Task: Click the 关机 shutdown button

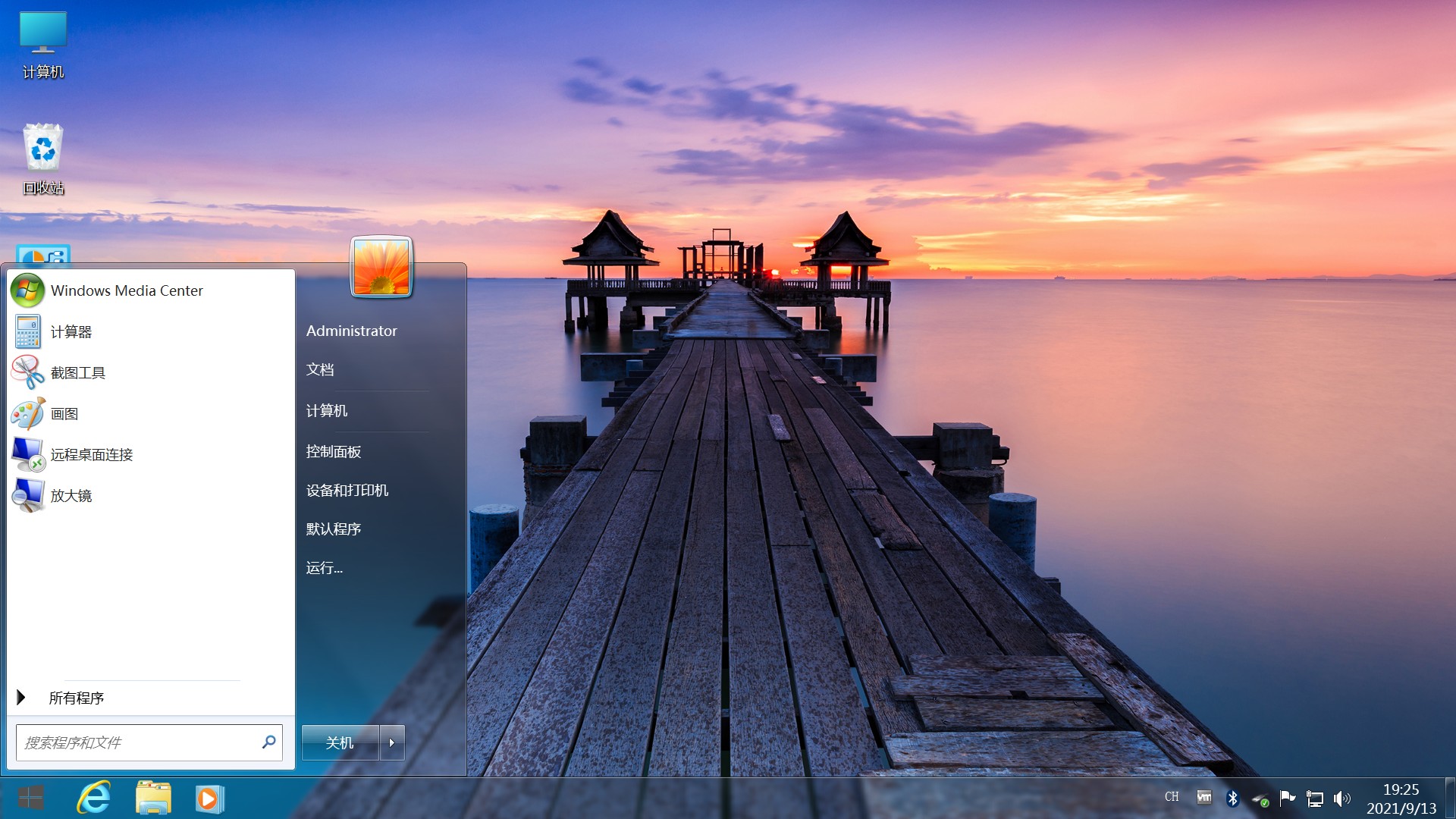Action: 340,742
